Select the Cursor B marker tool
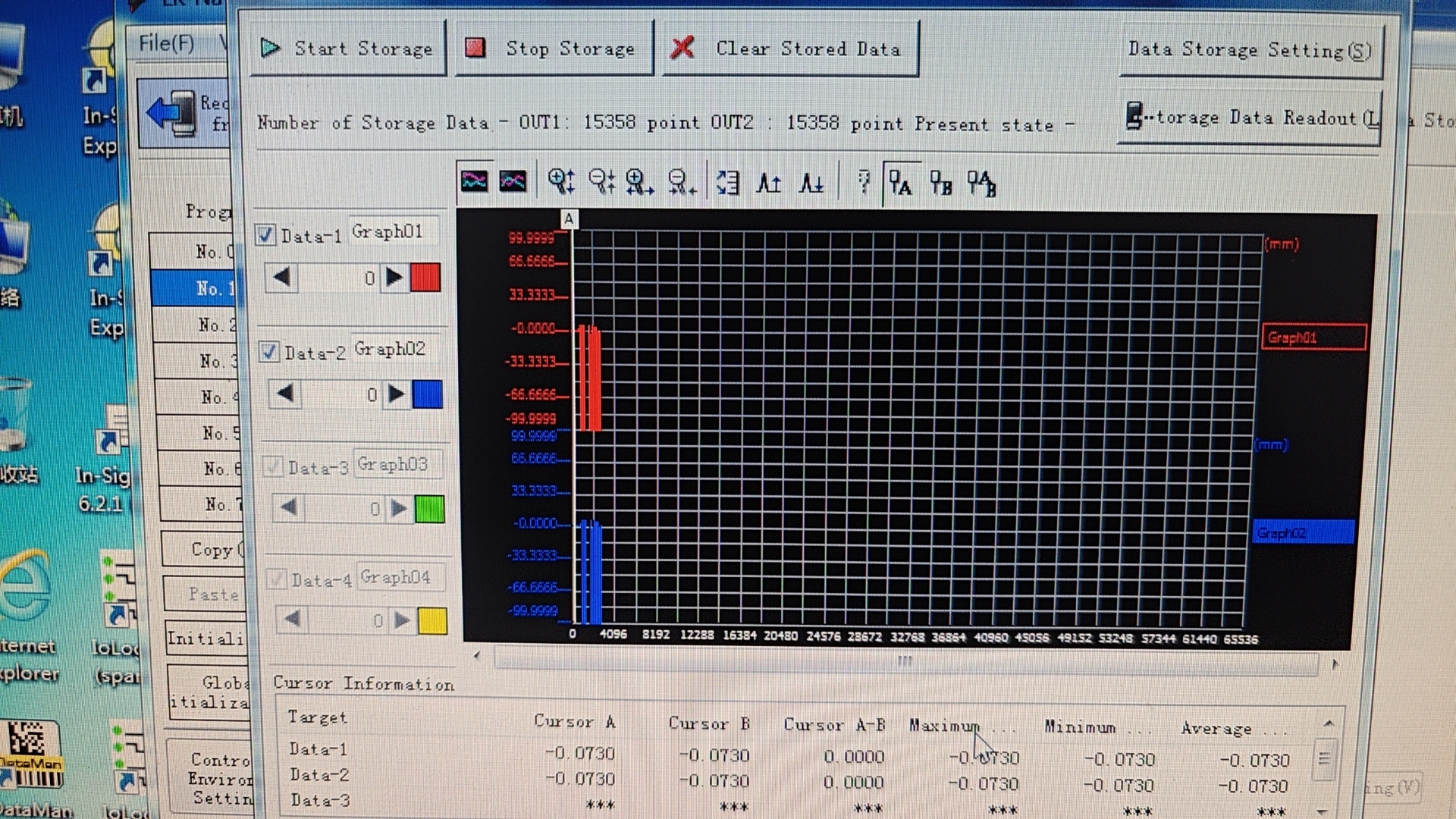The width and height of the screenshot is (1456, 819). tap(940, 183)
